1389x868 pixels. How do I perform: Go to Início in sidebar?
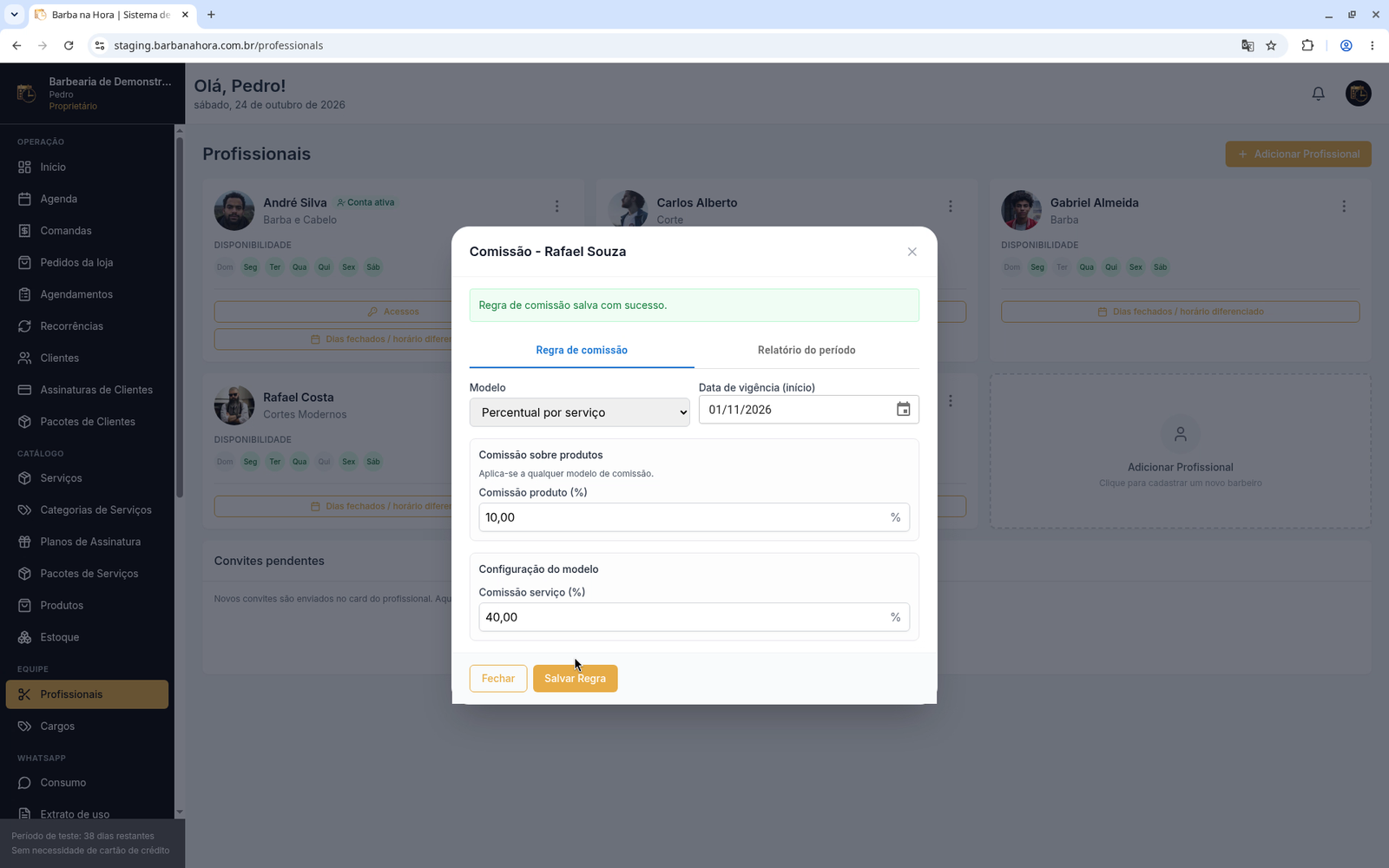tap(87, 168)
